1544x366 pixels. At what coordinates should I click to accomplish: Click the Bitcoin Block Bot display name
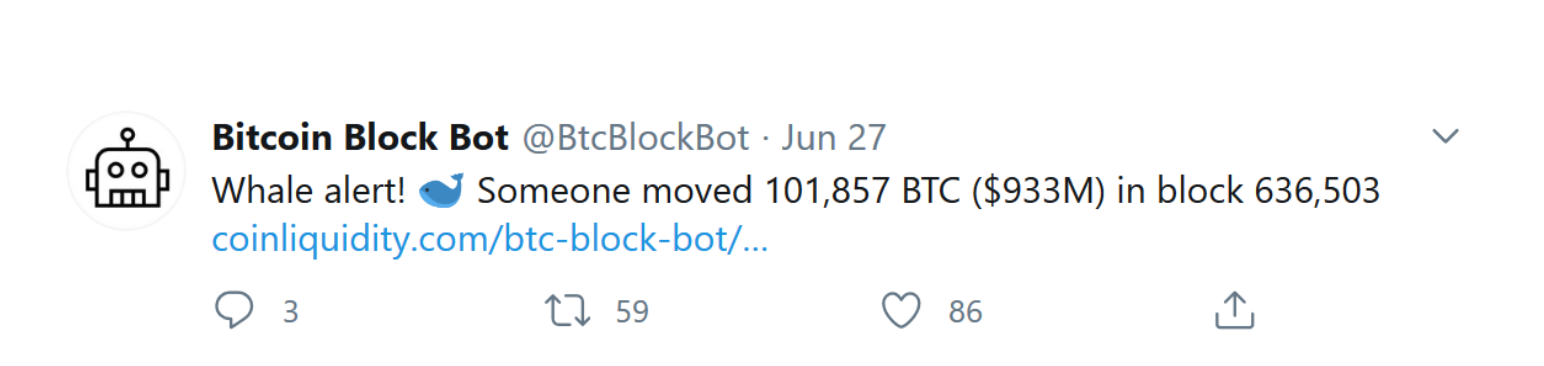pyautogui.click(x=361, y=138)
